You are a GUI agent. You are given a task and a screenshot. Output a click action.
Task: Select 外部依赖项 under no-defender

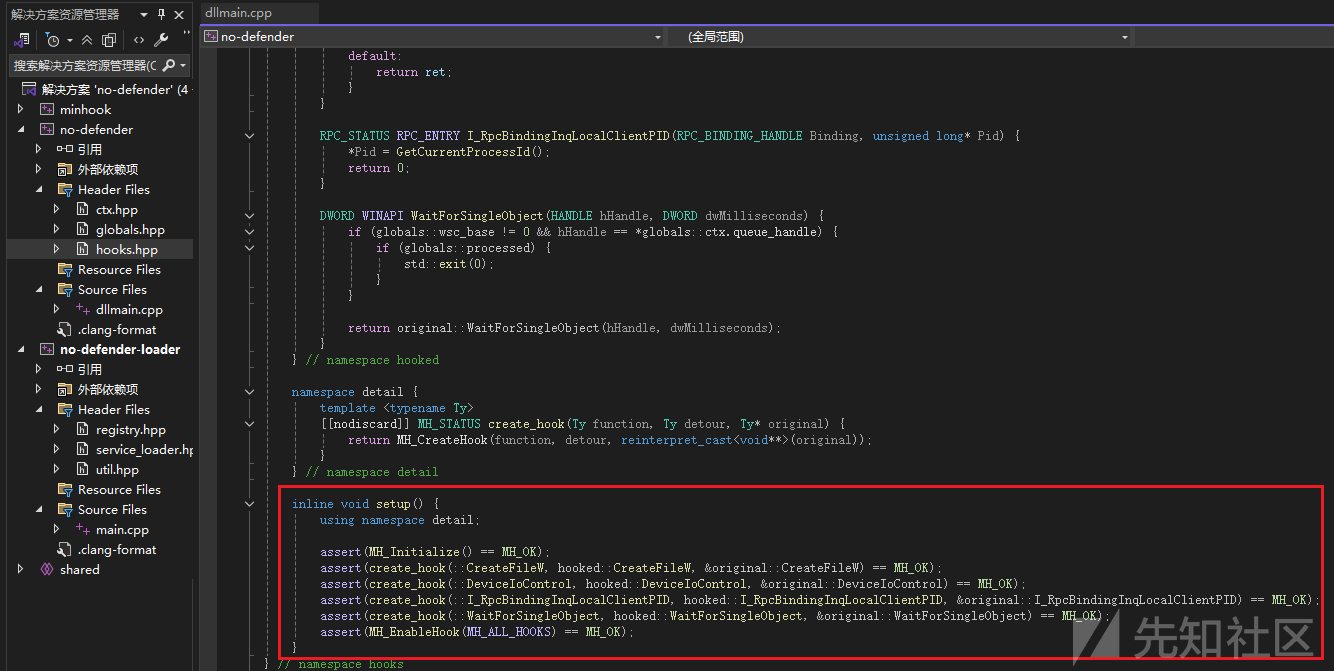tap(108, 169)
